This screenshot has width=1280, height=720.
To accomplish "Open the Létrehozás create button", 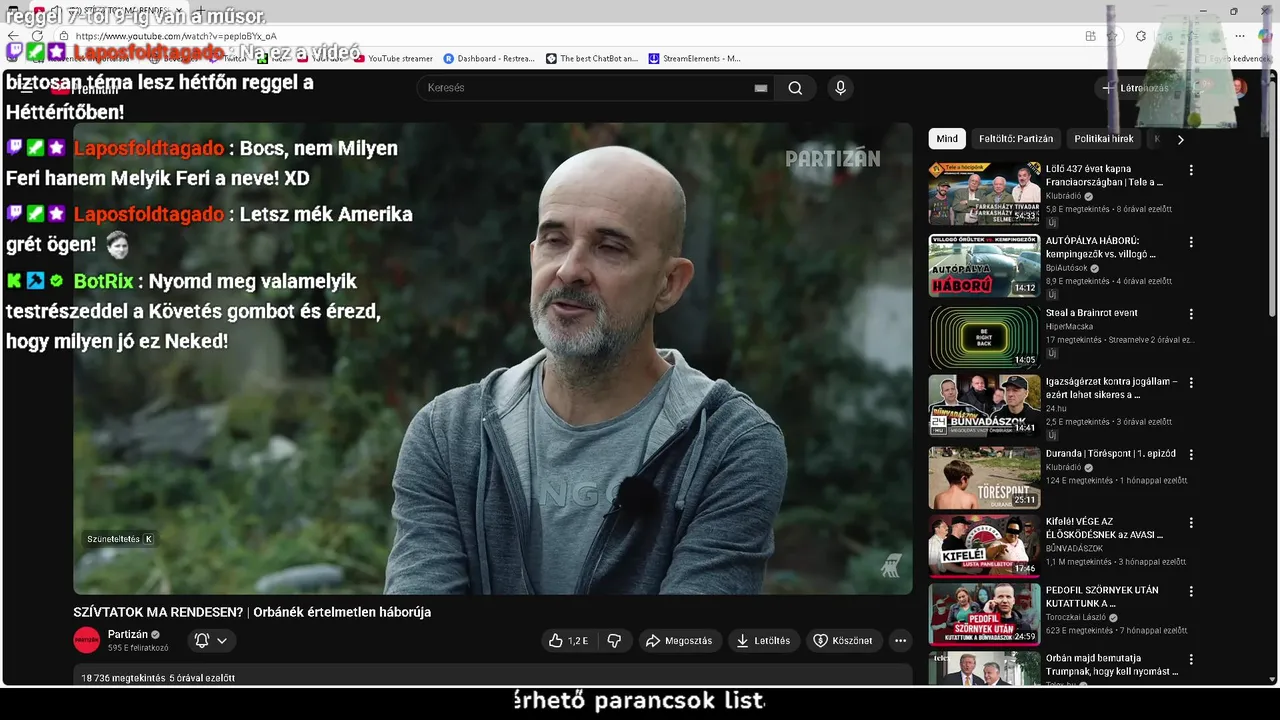I will (1136, 88).
